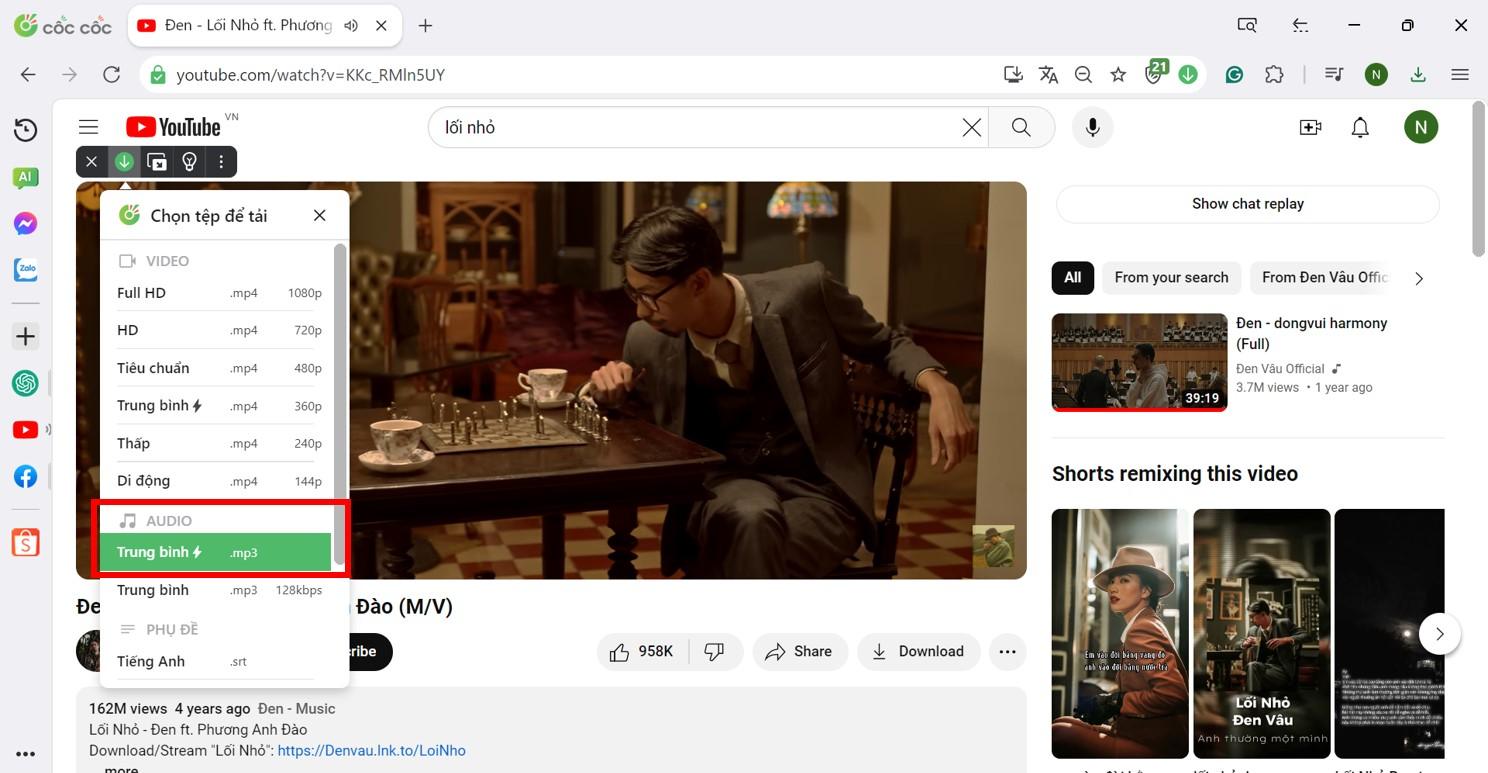Click the address bar URL
The image size is (1488, 773).
[311, 75]
